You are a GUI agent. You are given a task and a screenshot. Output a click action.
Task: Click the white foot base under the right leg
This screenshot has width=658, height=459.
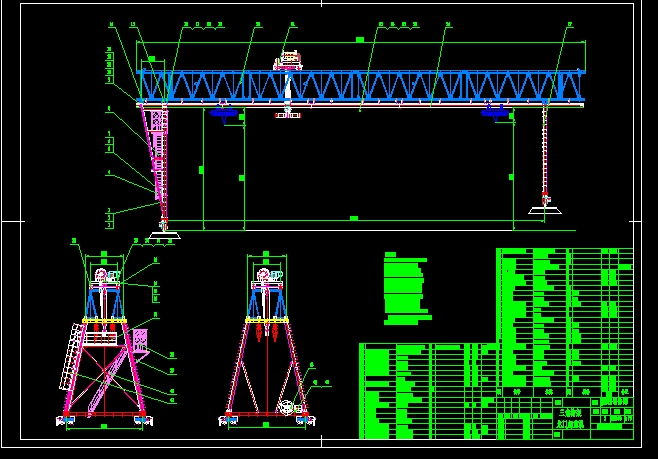coord(545,210)
